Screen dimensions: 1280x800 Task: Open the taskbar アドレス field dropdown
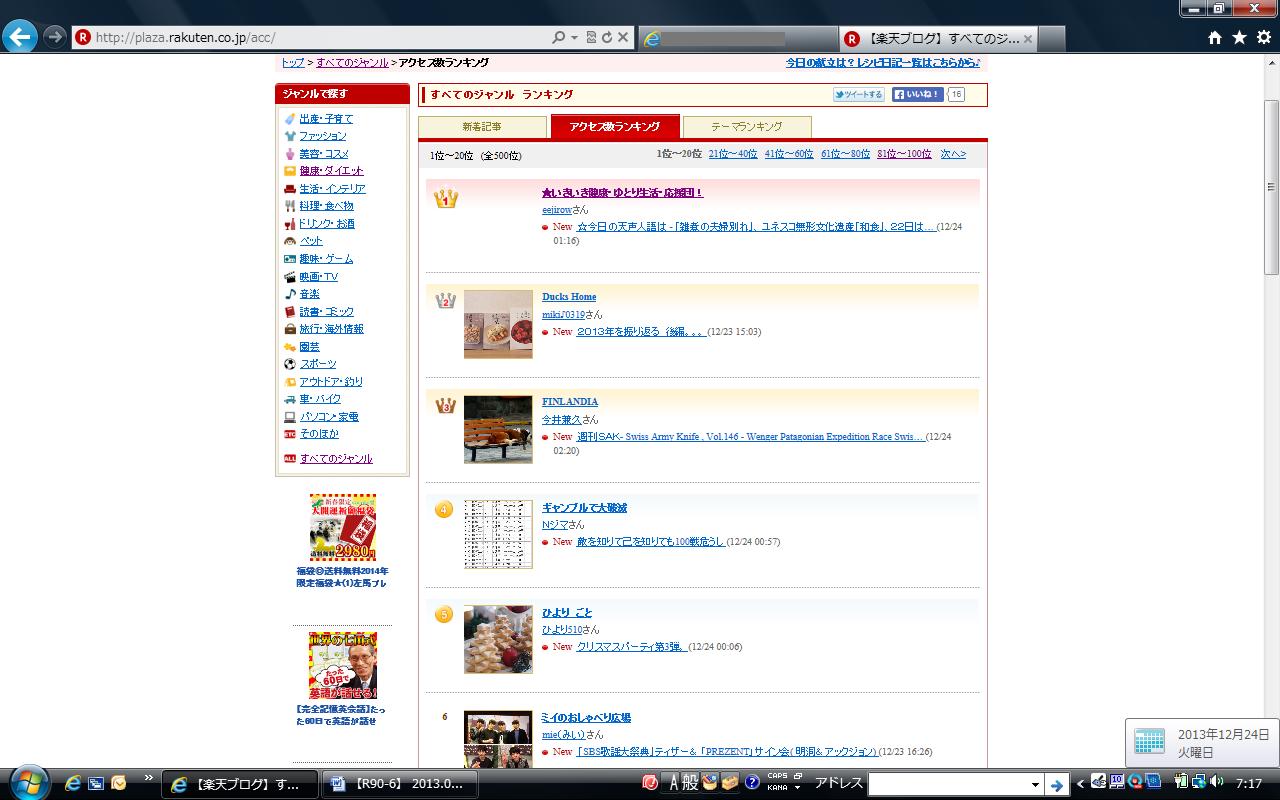[1036, 785]
